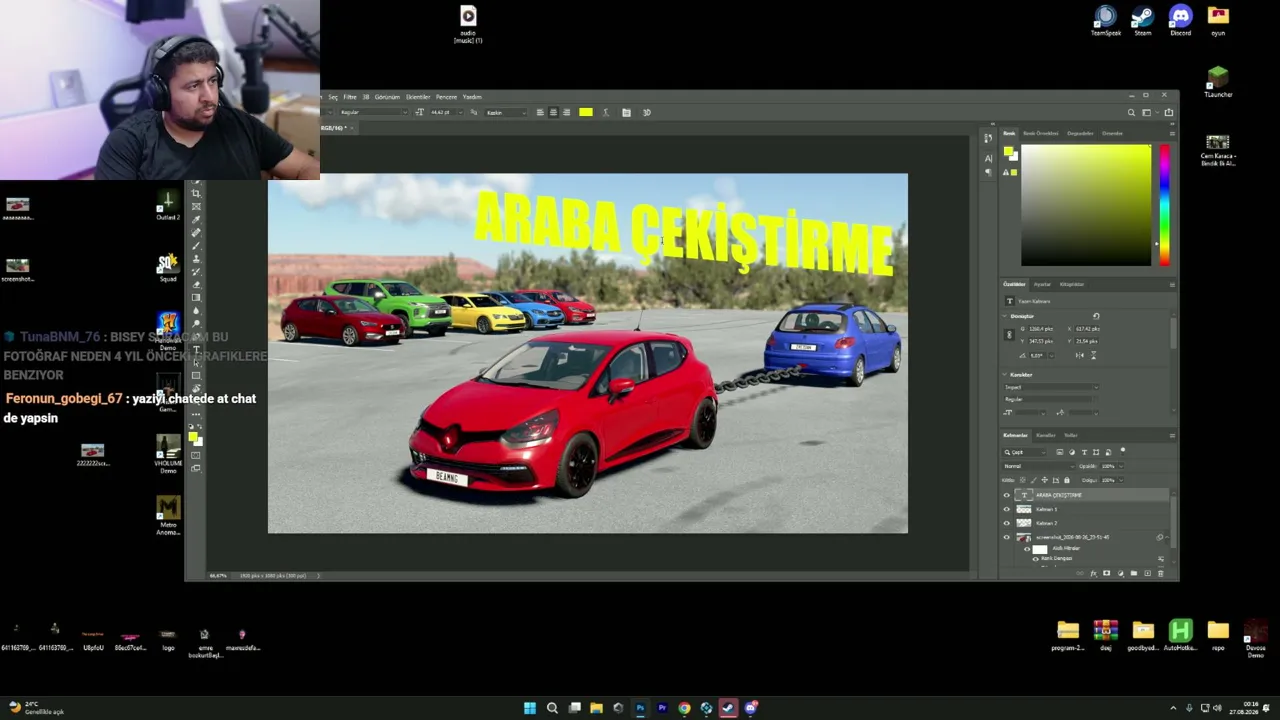The height and width of the screenshot is (720, 1280).
Task: Open Windows Start menu
Action: point(529,708)
